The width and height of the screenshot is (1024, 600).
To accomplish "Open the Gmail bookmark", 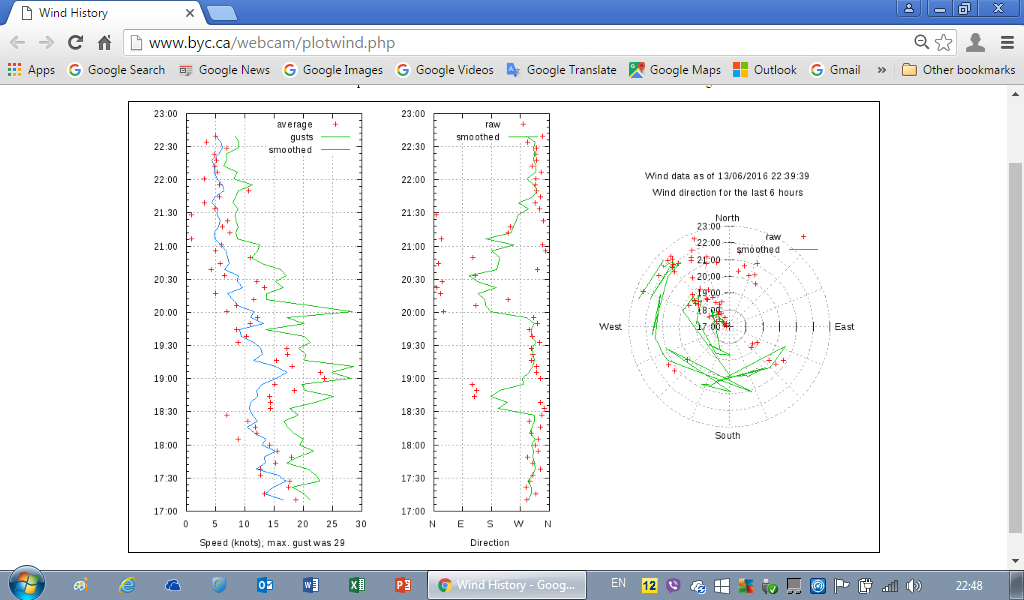I will [x=835, y=70].
